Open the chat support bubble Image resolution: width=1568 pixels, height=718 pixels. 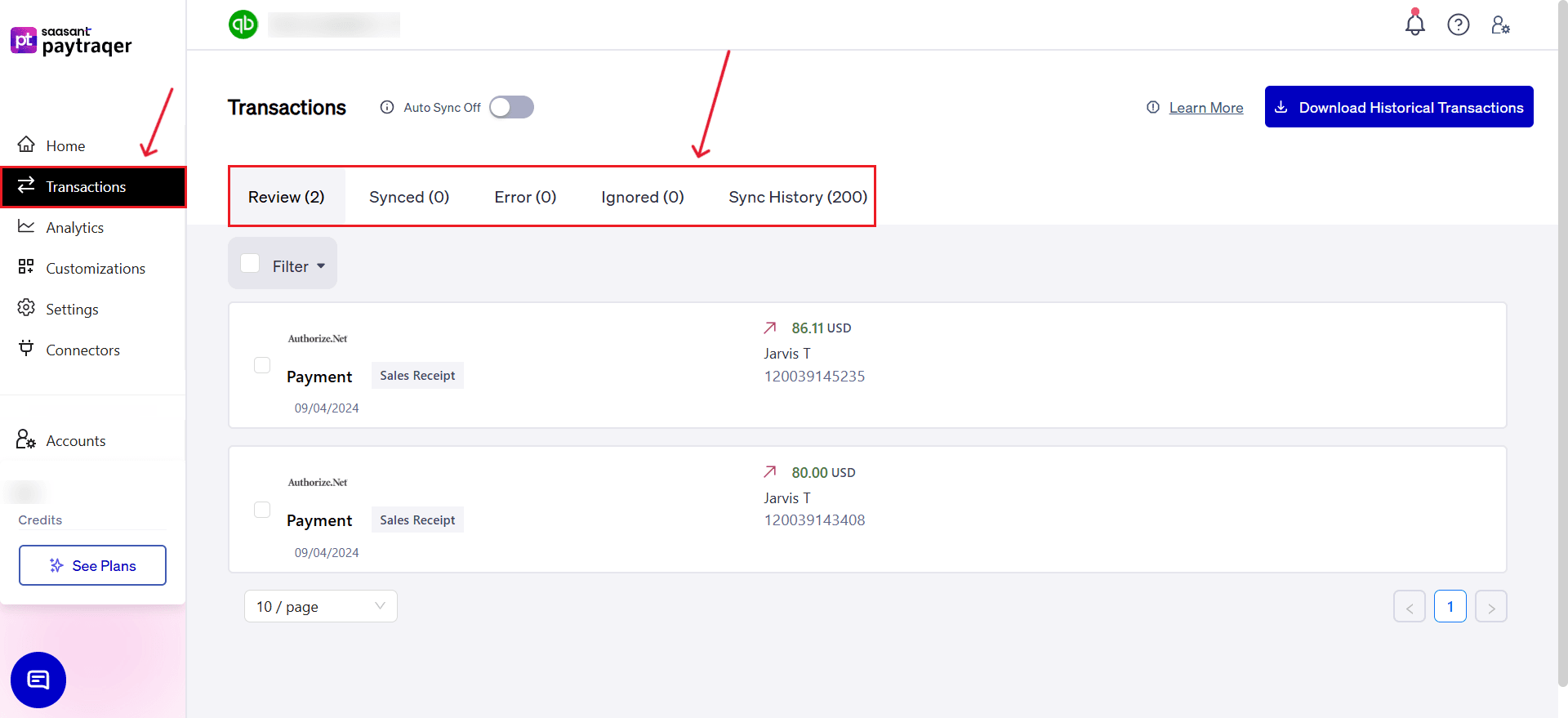click(x=38, y=680)
